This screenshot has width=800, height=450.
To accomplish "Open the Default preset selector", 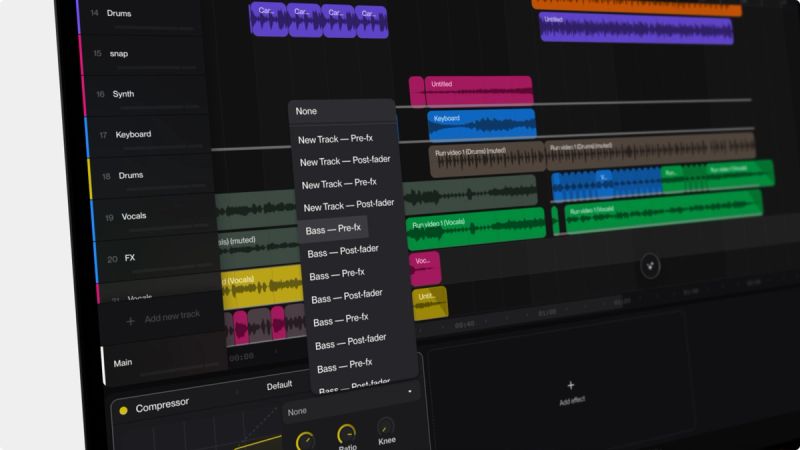I will click(x=279, y=386).
